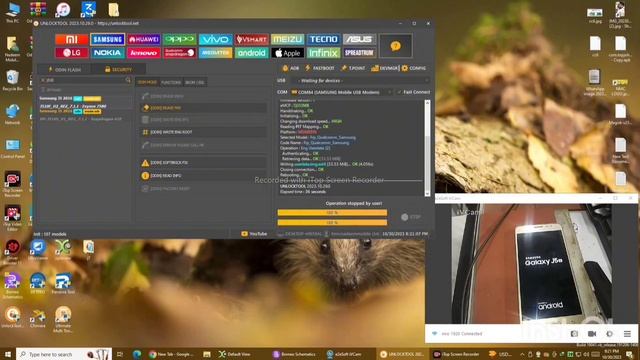The width and height of the screenshot is (640, 360).
Task: Click the STOP button
Action: (411, 217)
